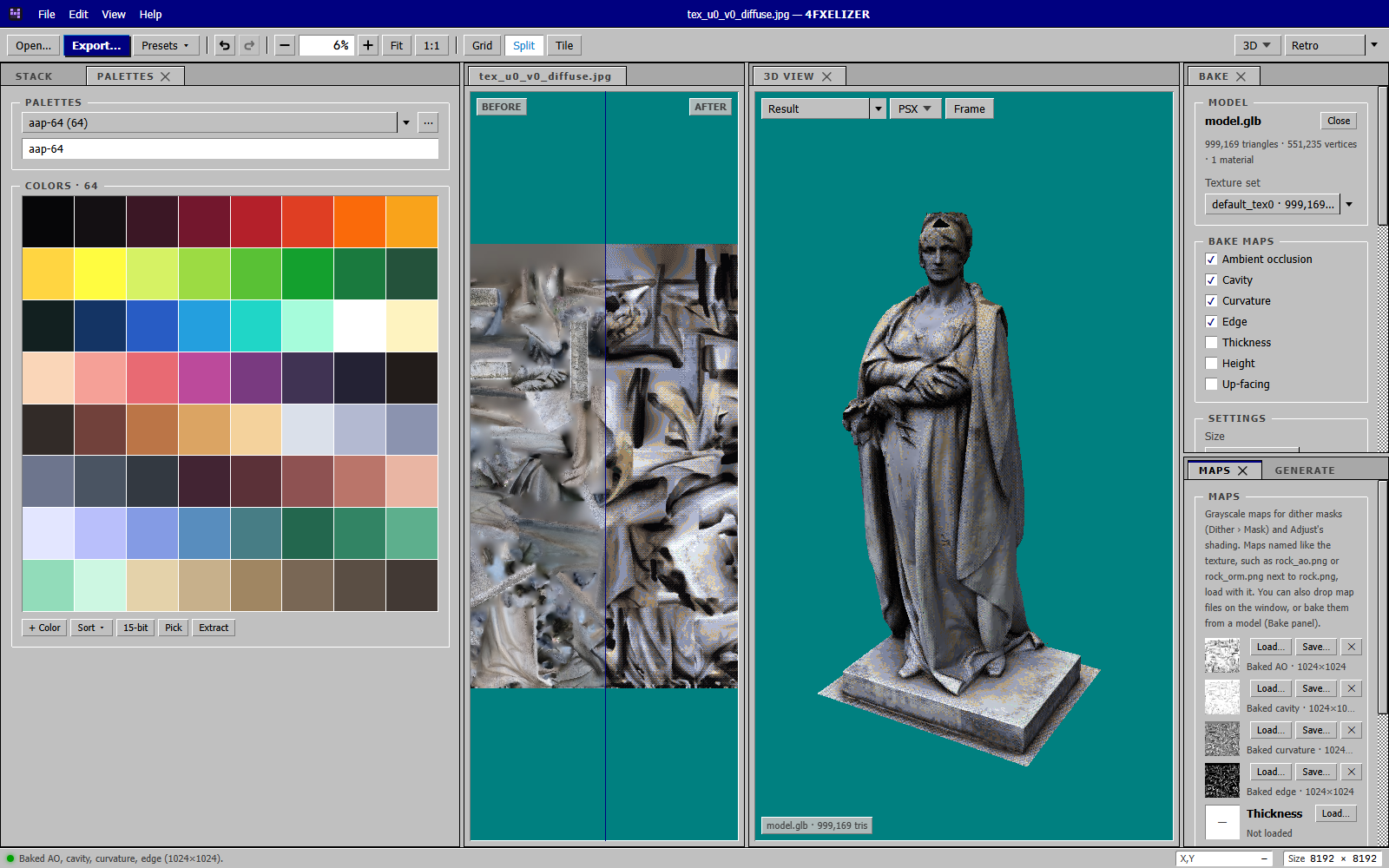Zoom out with the minus icon
Image resolution: width=1389 pixels, height=868 pixels.
pyautogui.click(x=285, y=45)
